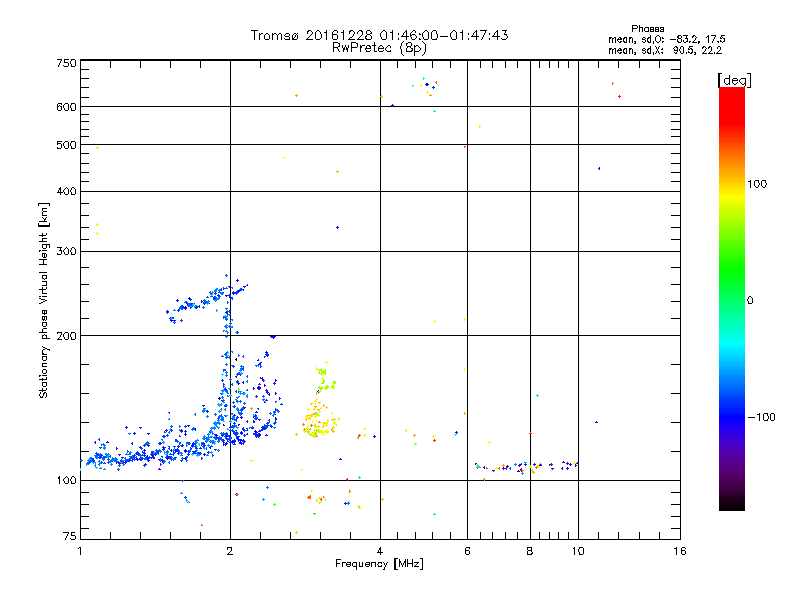Click the y-axis tick label '500'
The width and height of the screenshot is (800, 600).
click(x=66, y=145)
